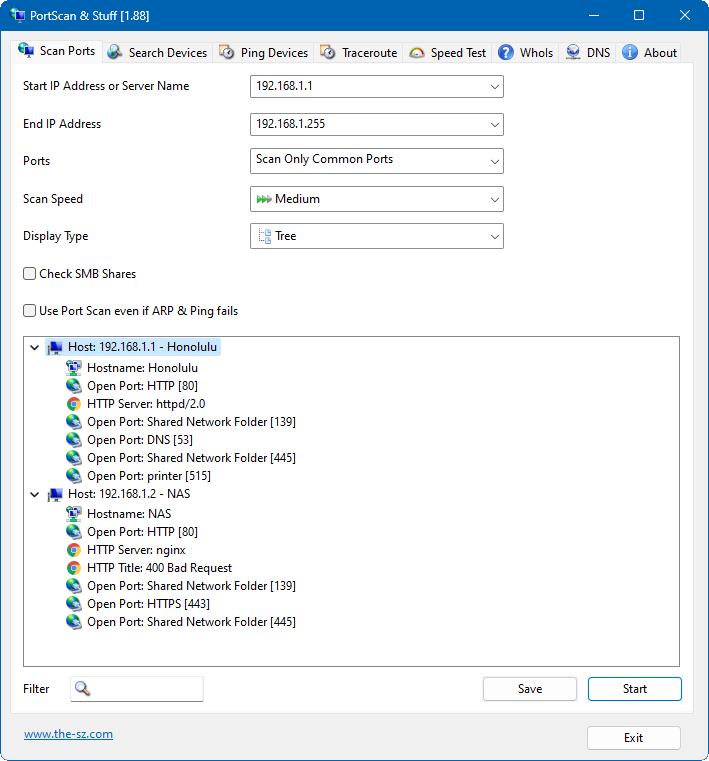Click globe icon of printer [515] port

[74, 476]
